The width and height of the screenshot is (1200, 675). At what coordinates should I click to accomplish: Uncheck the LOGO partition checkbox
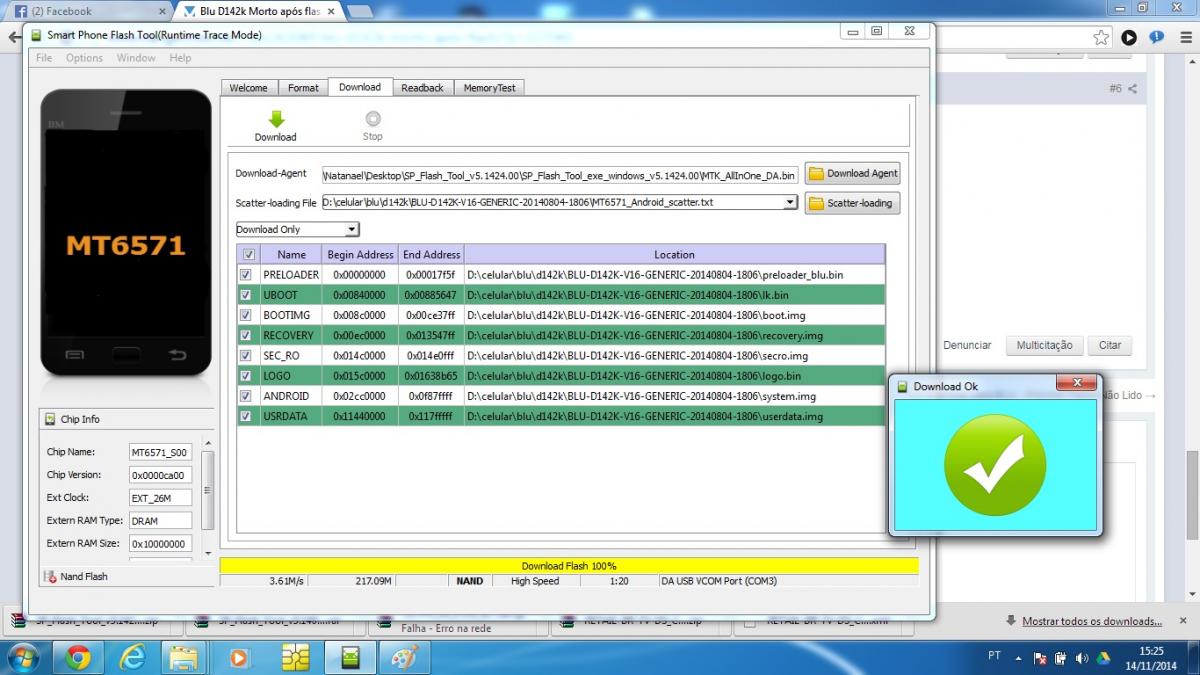pyautogui.click(x=246, y=376)
